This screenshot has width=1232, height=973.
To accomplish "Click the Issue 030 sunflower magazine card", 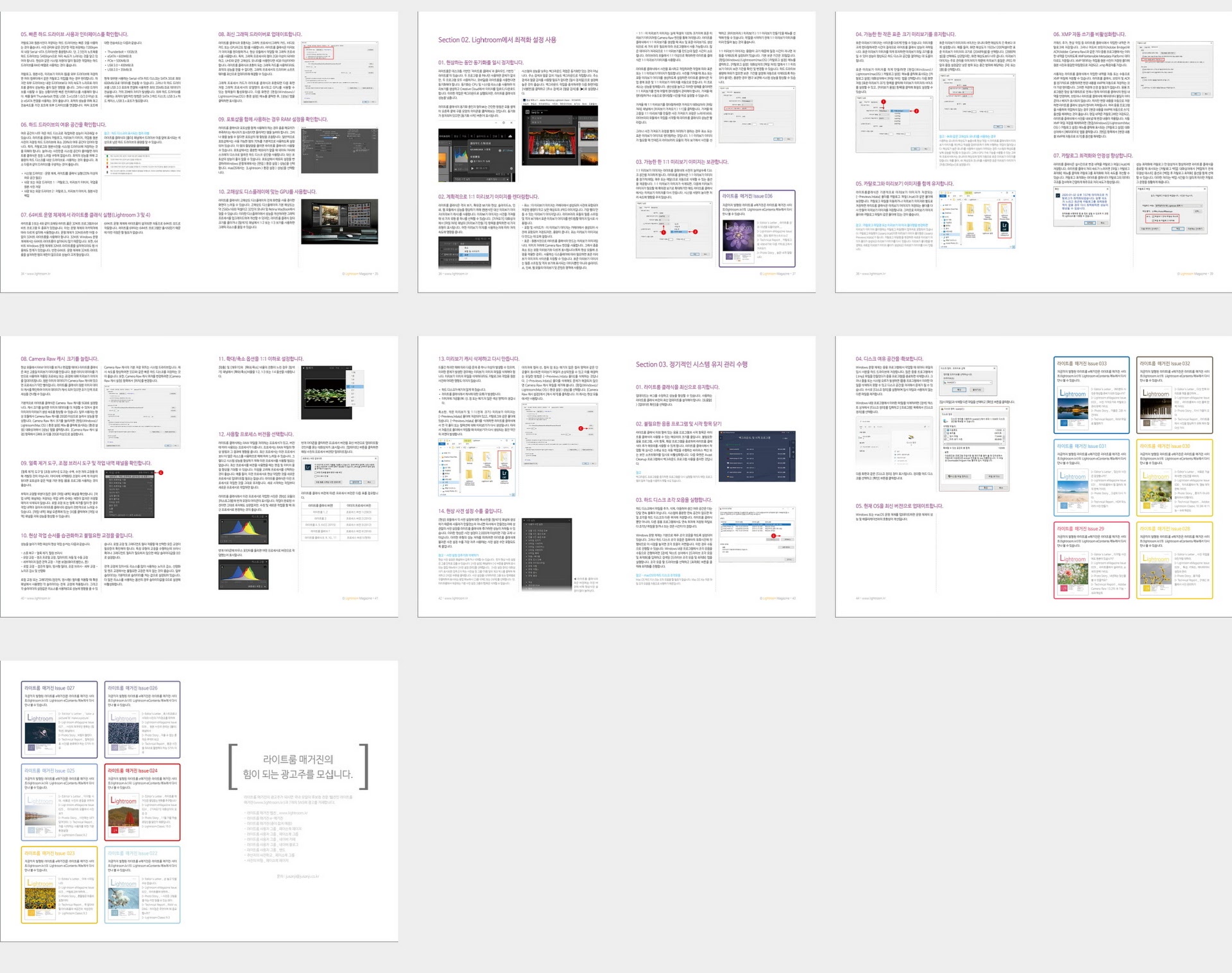I will (1174, 476).
